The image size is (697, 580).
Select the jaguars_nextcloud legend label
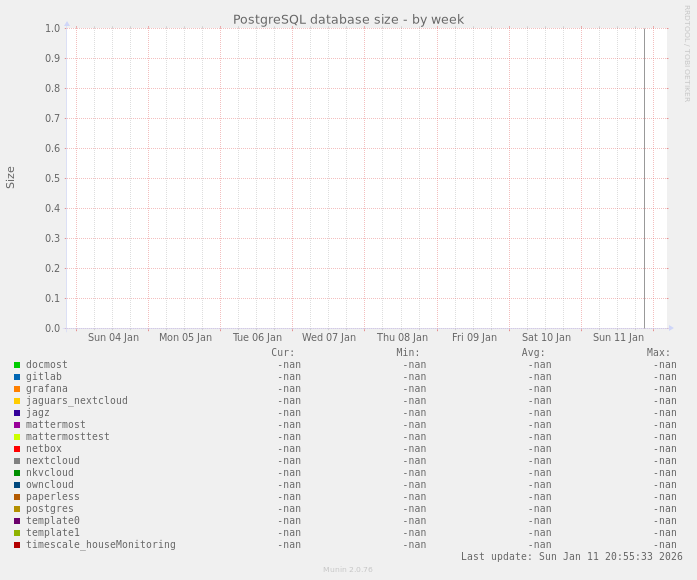pos(76,401)
